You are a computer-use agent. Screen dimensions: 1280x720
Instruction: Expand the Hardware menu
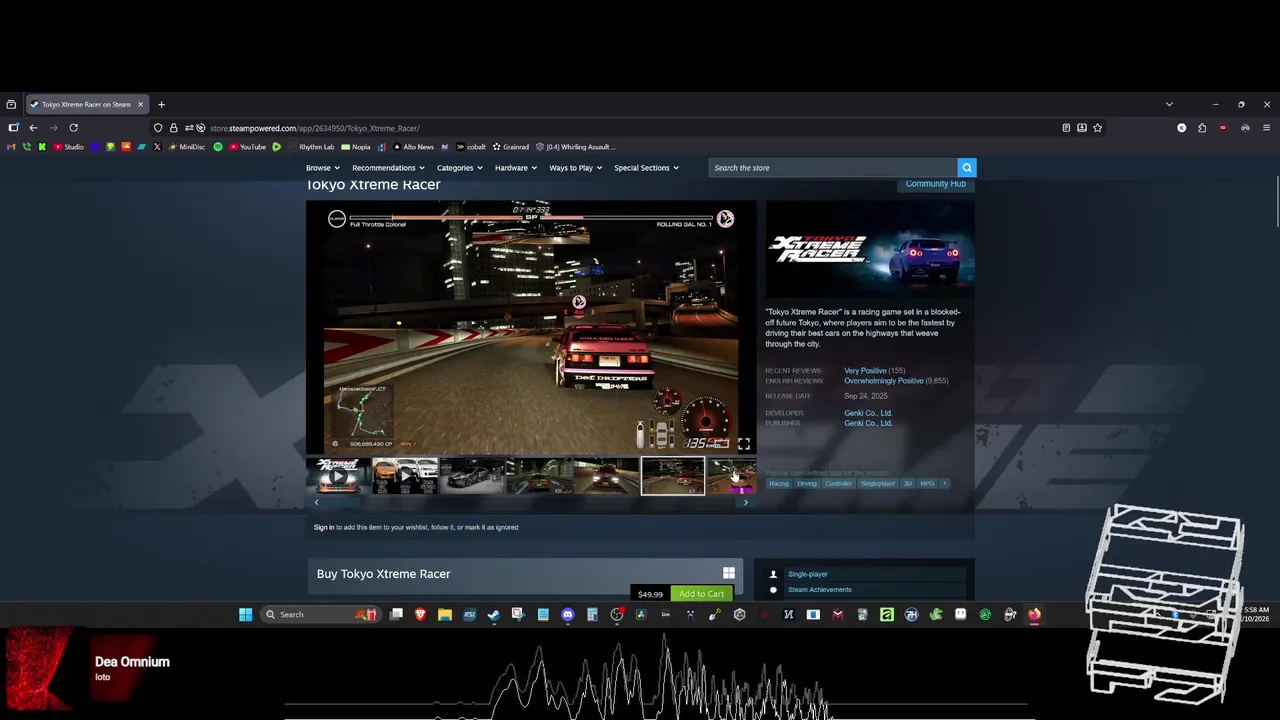click(516, 168)
